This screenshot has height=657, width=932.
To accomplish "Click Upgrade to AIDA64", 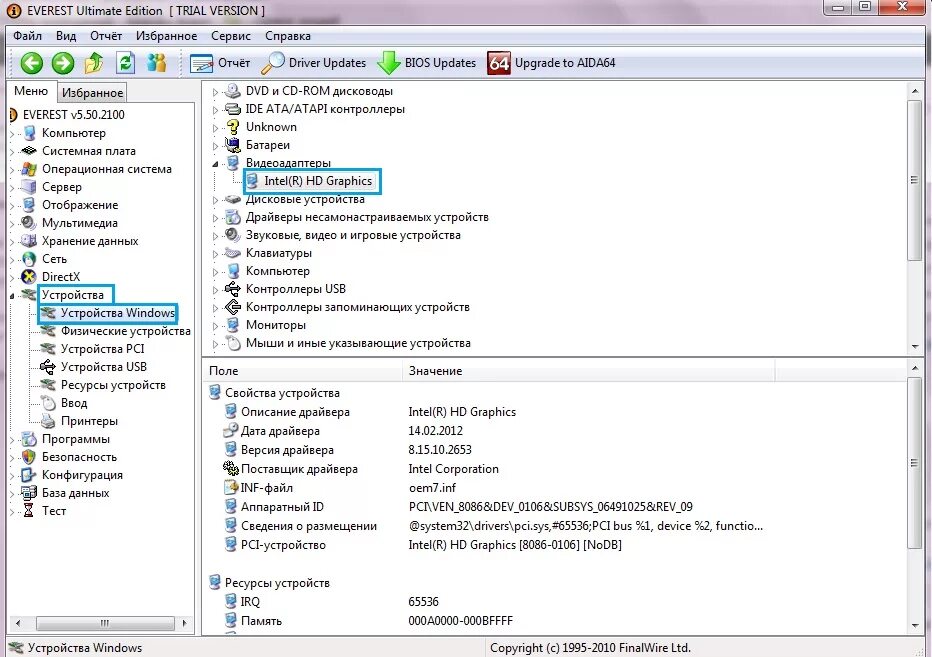I will point(551,62).
